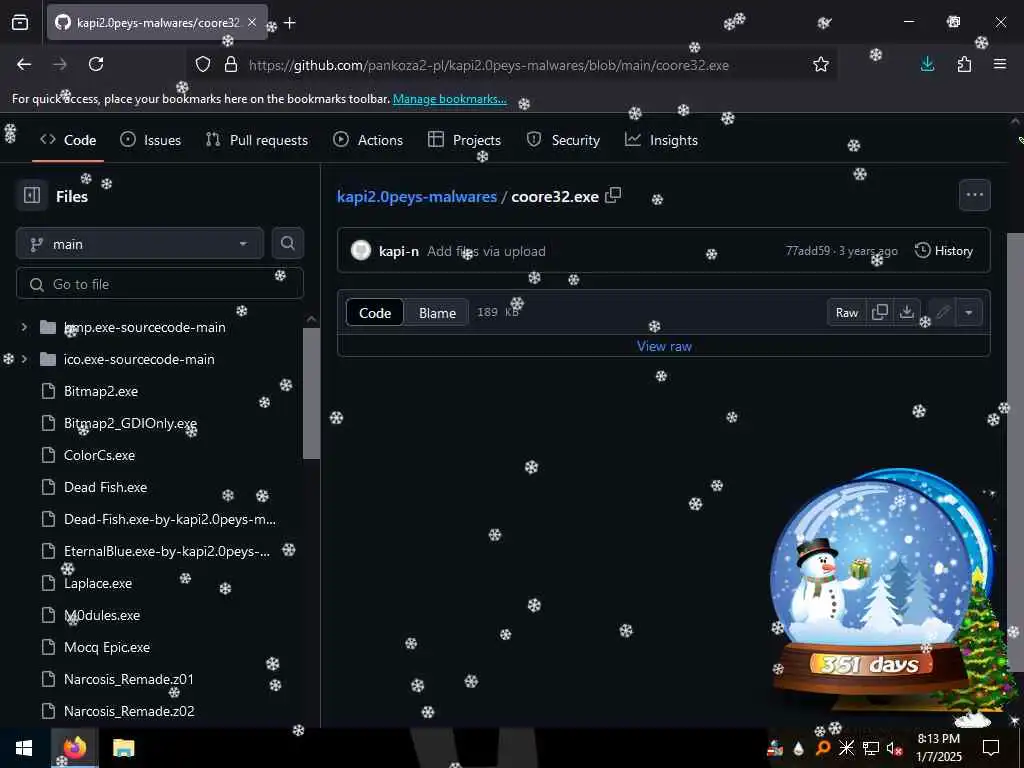Screen dimensions: 1024x768
Task: Open a new browser tab
Action: 290,23
